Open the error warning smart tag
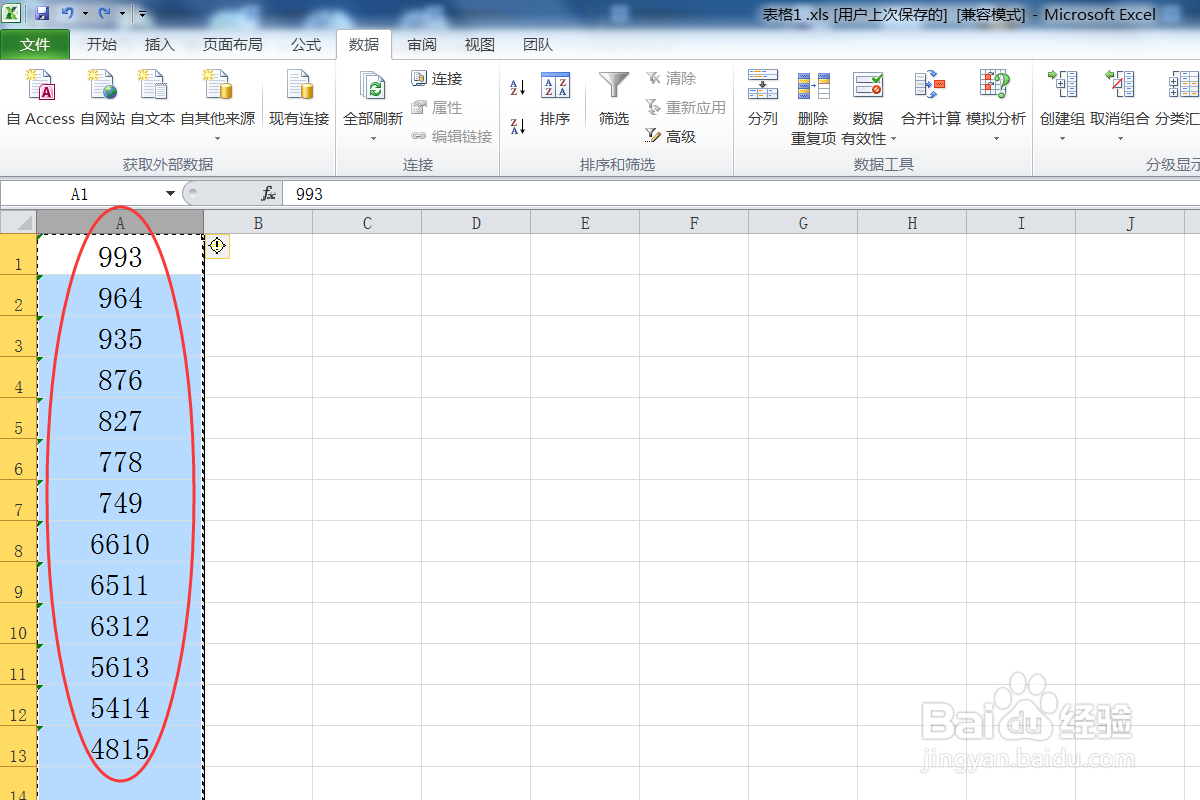Viewport: 1200px width, 800px height. pos(217,246)
